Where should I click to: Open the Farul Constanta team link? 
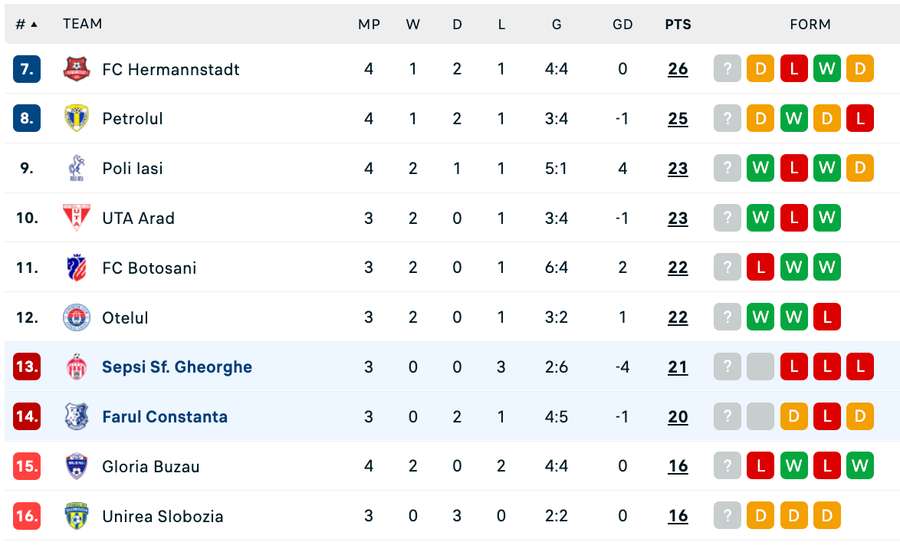click(165, 416)
